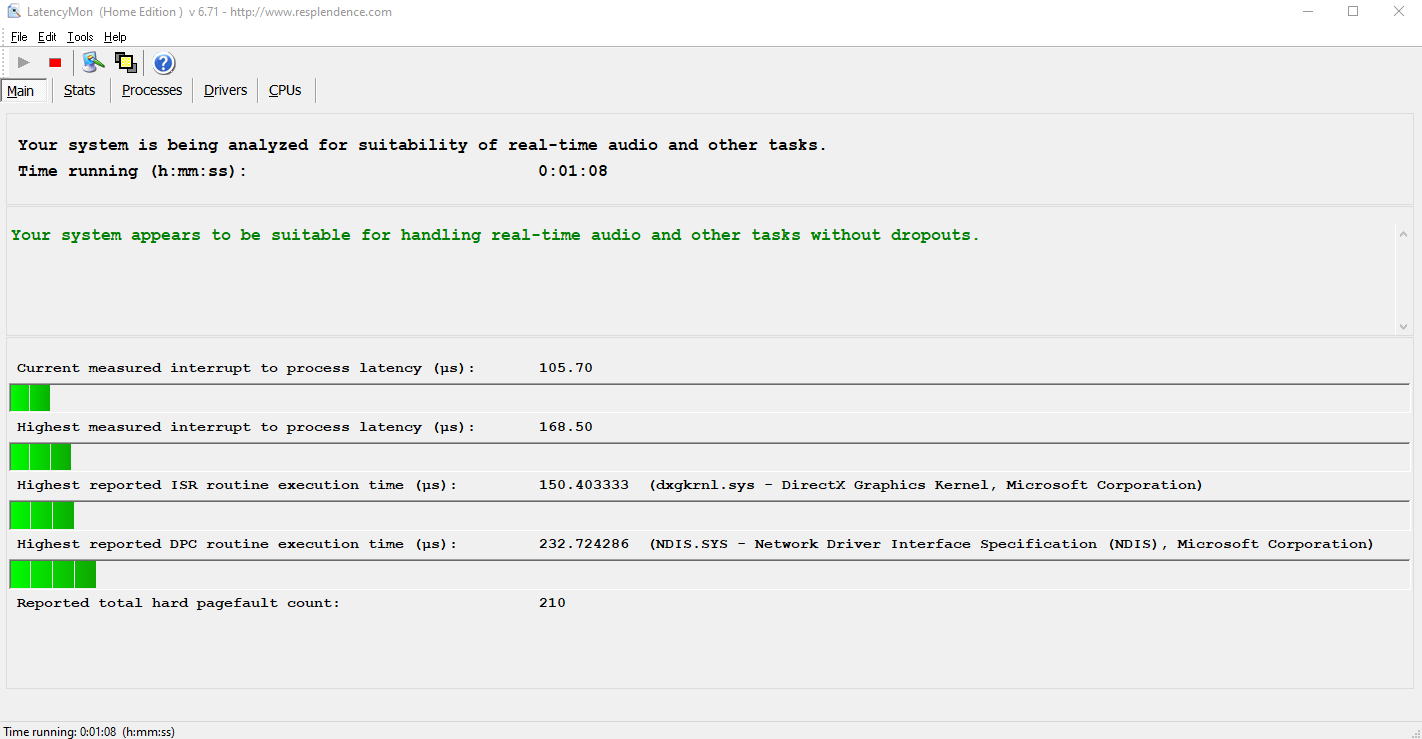Open the Help menu
The height and width of the screenshot is (739, 1422).
point(115,37)
